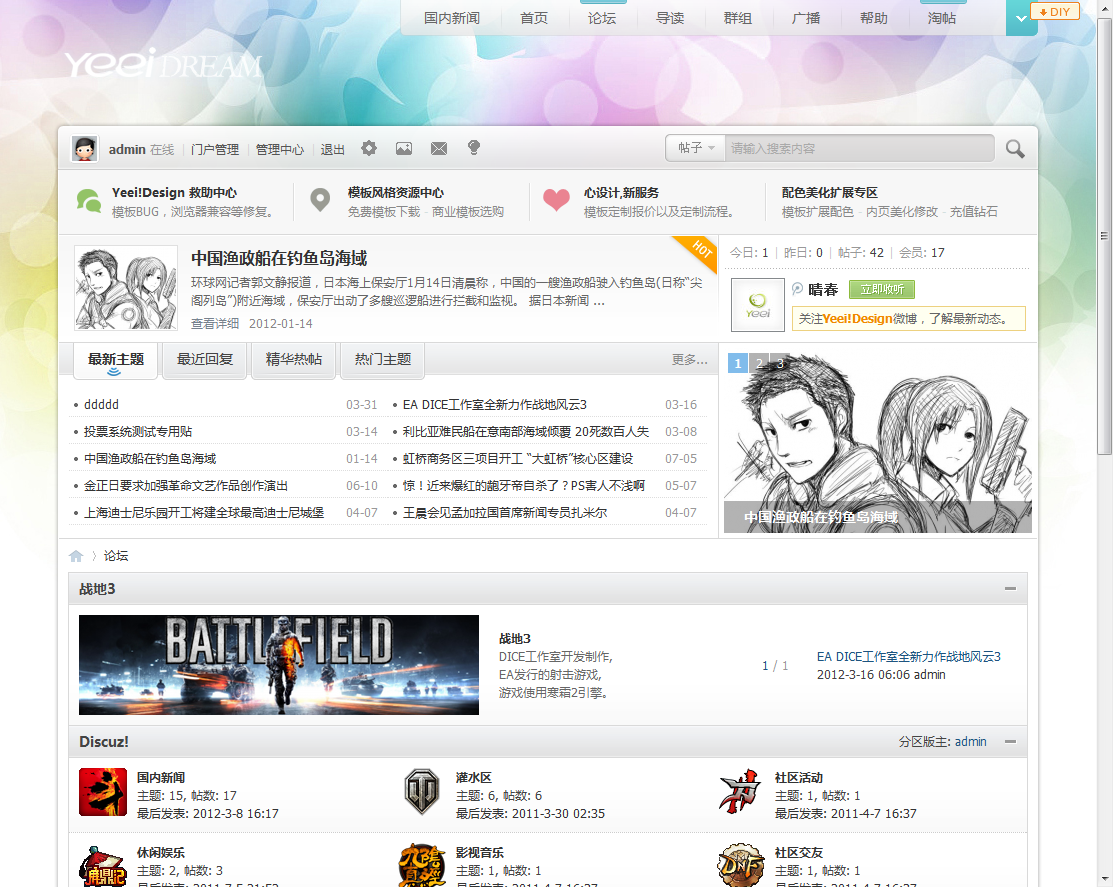Screen dimensions: 1113x887
Task: Open the 休闲娱乐 forum icon
Action: pos(103,866)
